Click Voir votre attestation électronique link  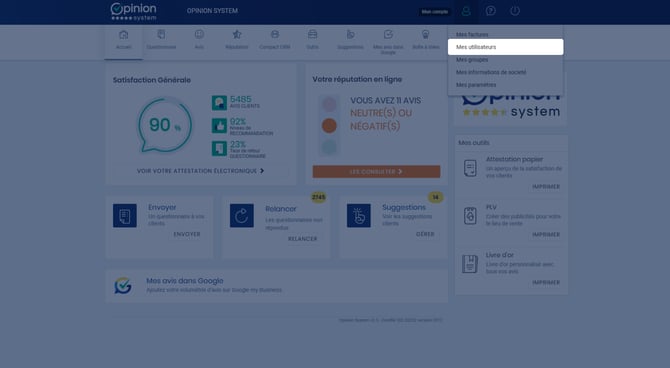point(200,171)
